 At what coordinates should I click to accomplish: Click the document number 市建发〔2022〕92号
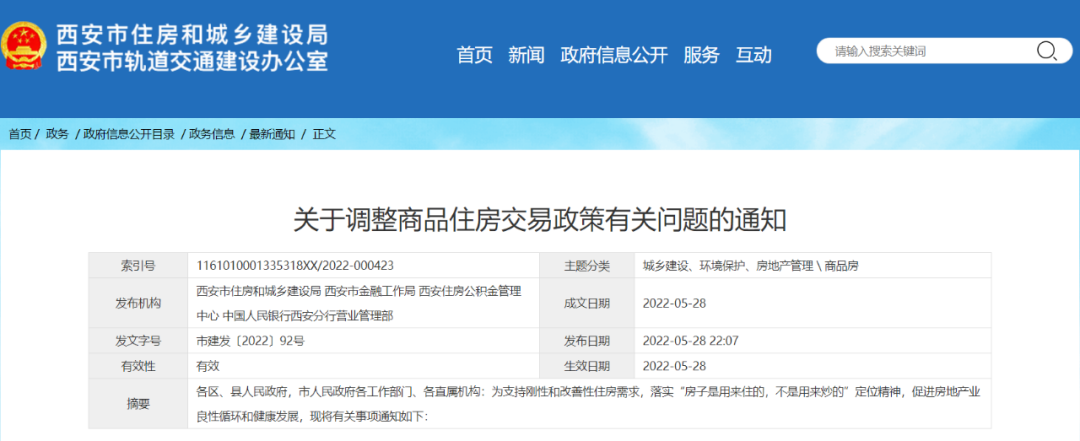250,341
